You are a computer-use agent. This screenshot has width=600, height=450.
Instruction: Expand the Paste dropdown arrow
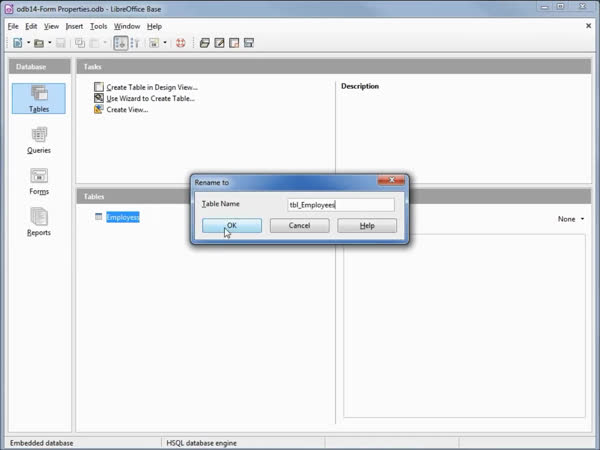[x=105, y=42]
